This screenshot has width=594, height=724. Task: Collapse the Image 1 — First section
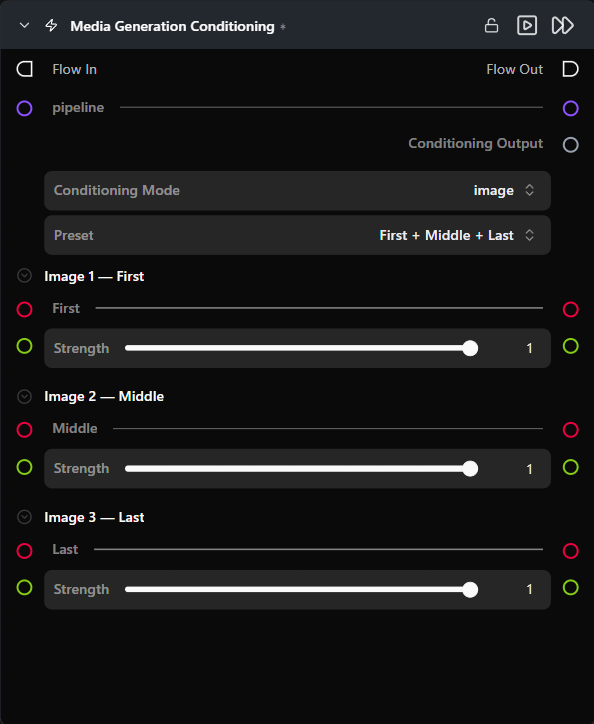pos(24,276)
